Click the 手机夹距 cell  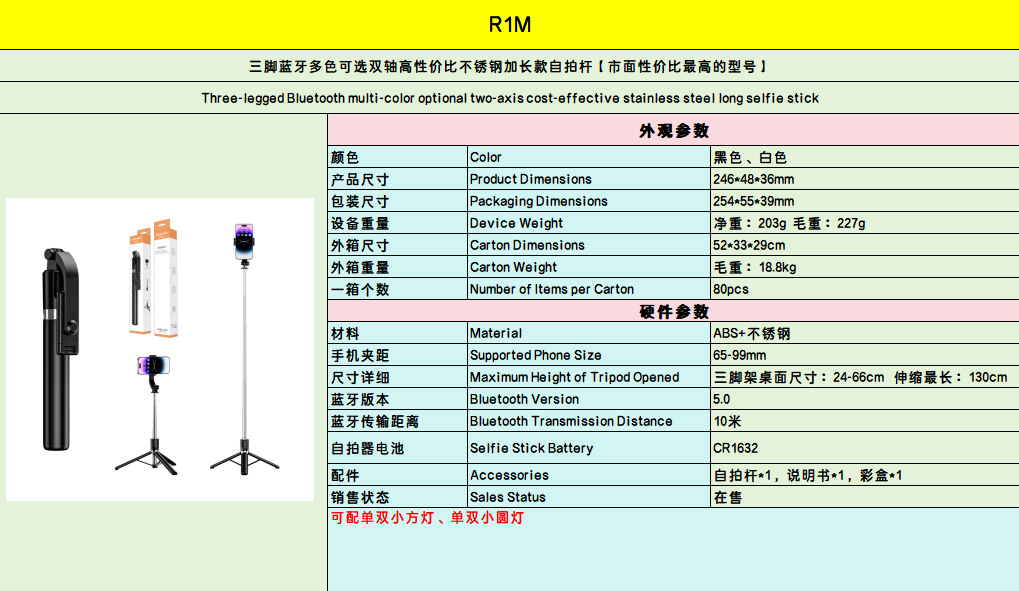coord(398,355)
